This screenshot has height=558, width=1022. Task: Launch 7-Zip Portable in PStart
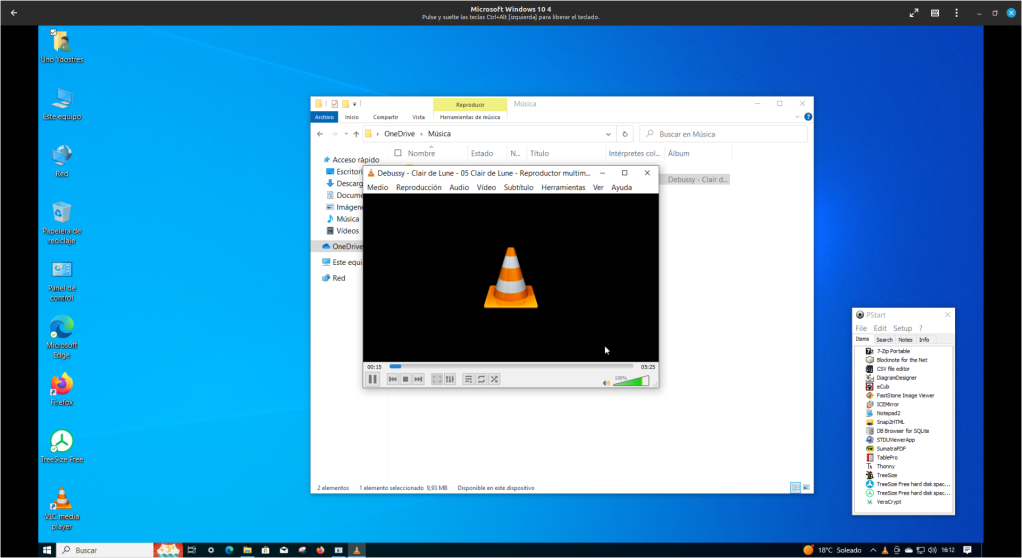pyautogui.click(x=892, y=351)
